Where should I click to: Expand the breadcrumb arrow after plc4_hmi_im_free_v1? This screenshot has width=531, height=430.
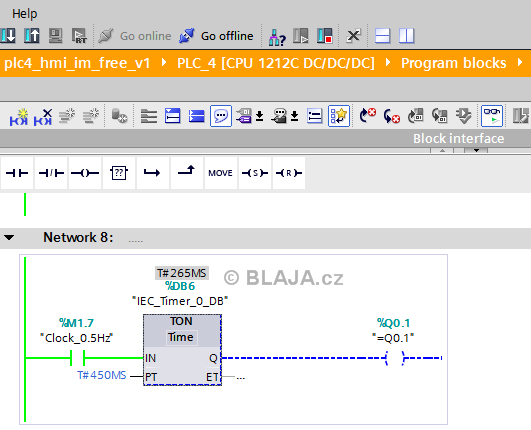(x=164, y=63)
